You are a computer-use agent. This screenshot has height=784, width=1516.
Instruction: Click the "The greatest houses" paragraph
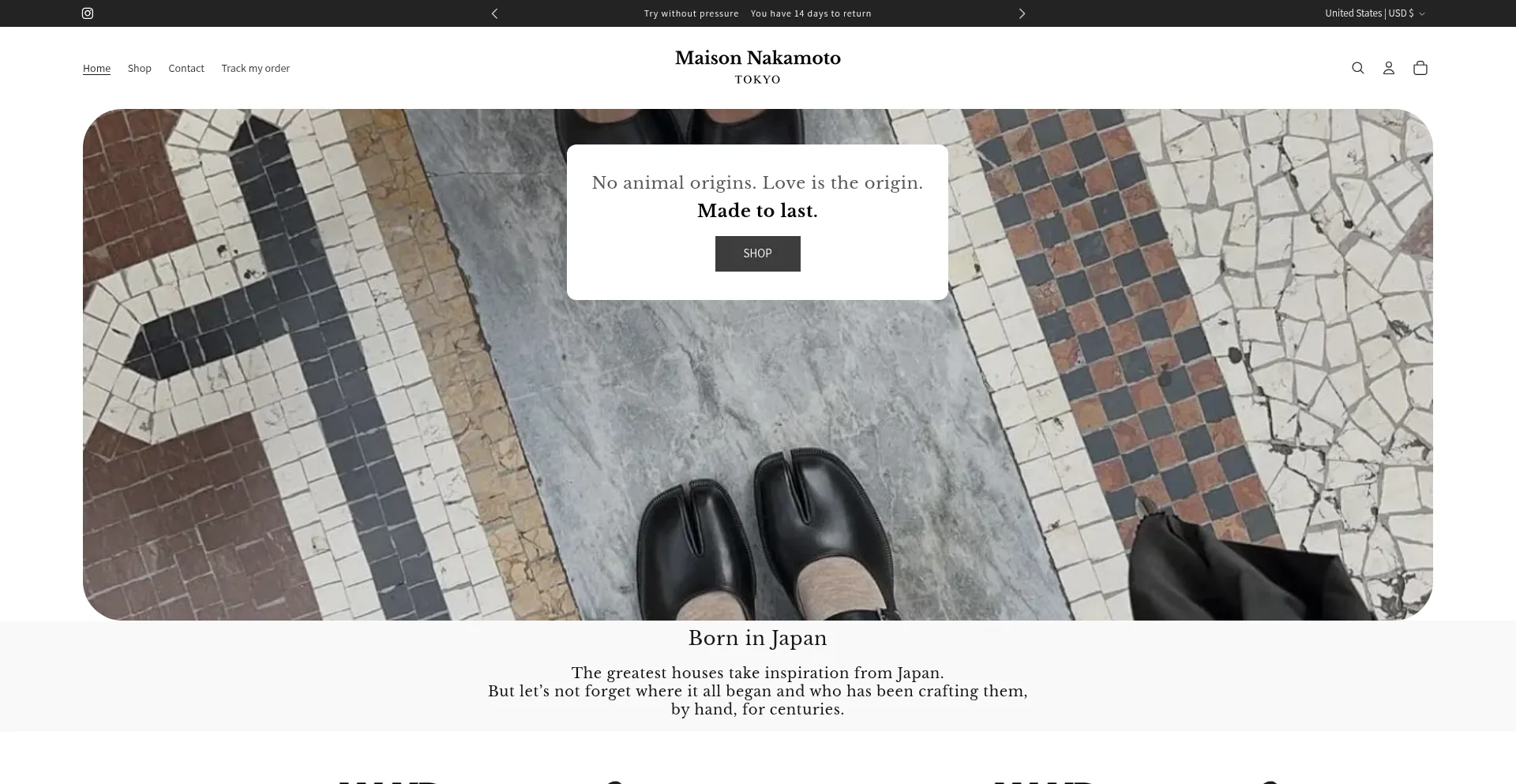coord(757,691)
